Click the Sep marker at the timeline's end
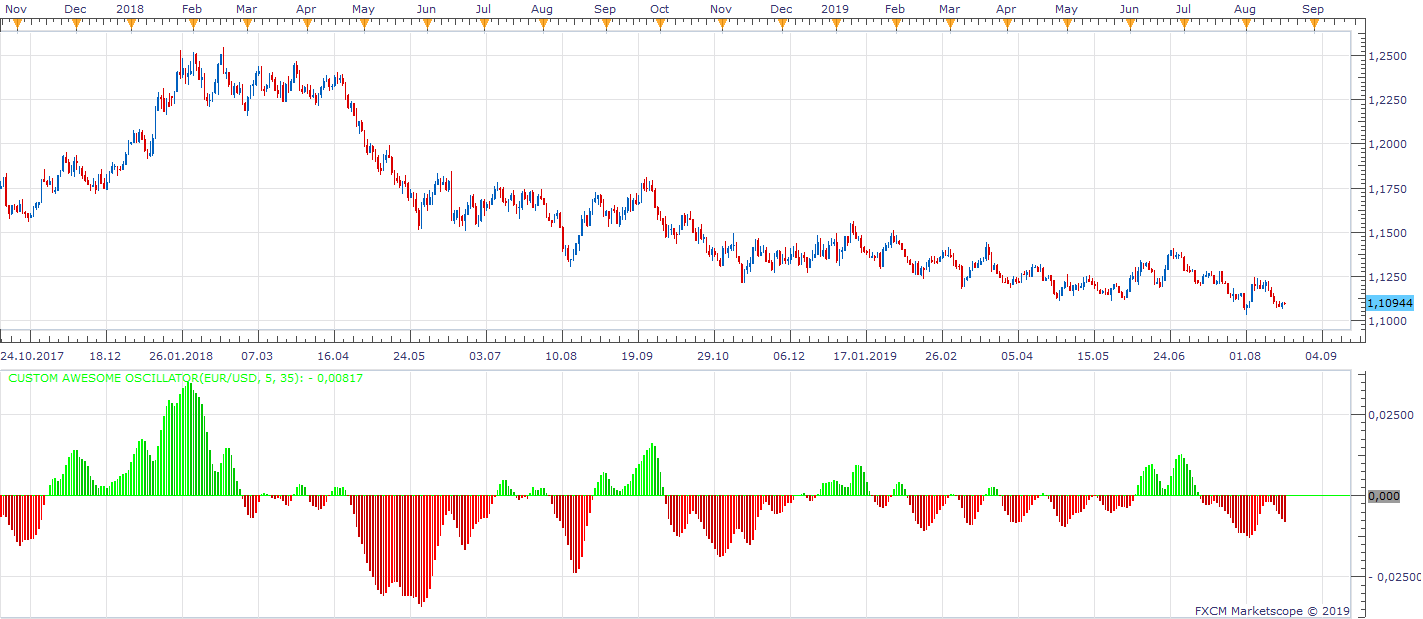This screenshot has height=619, width=1423. 1313,9
